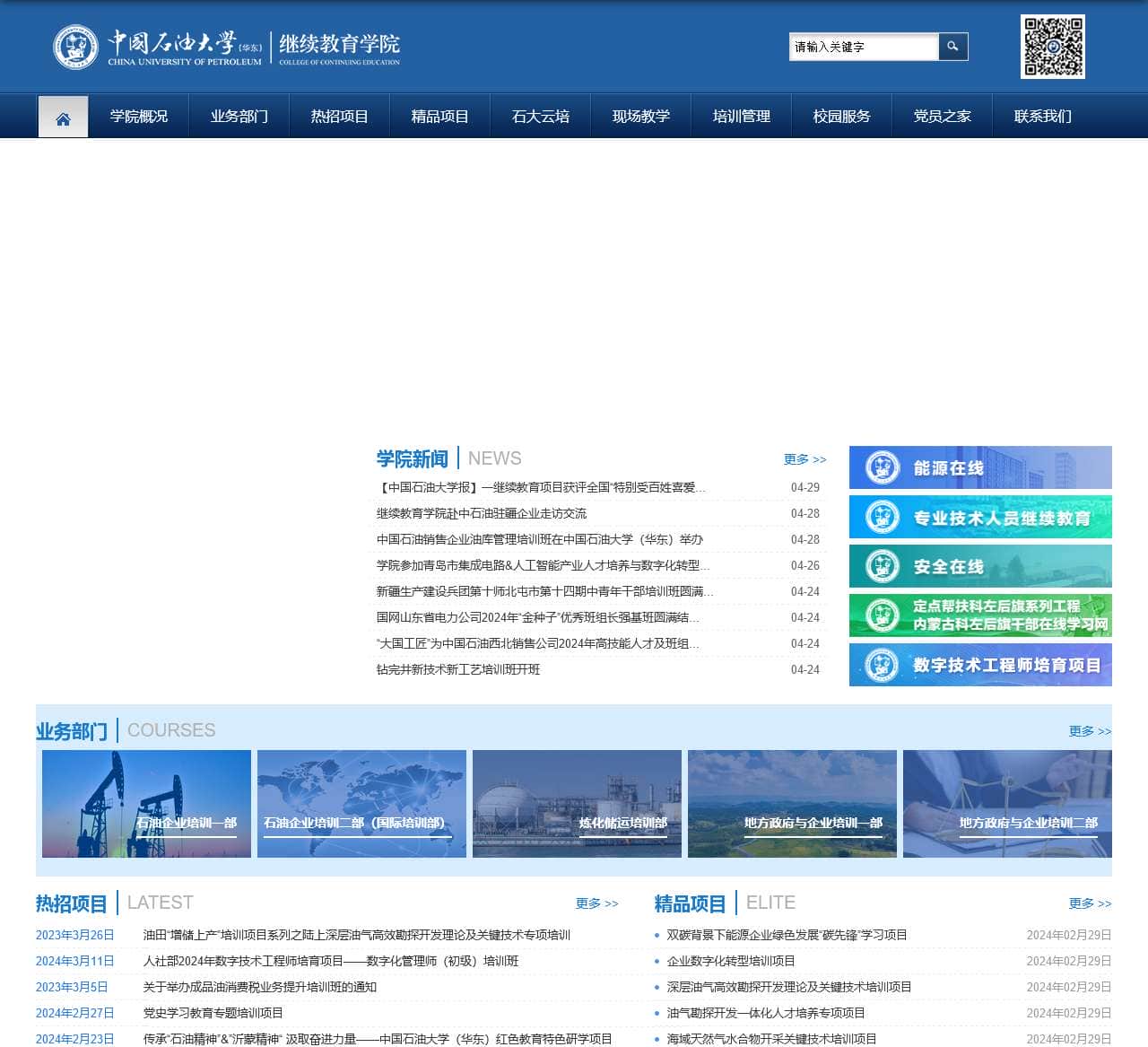Open news 钻完井新技术新工艺培训班开班

point(458,669)
